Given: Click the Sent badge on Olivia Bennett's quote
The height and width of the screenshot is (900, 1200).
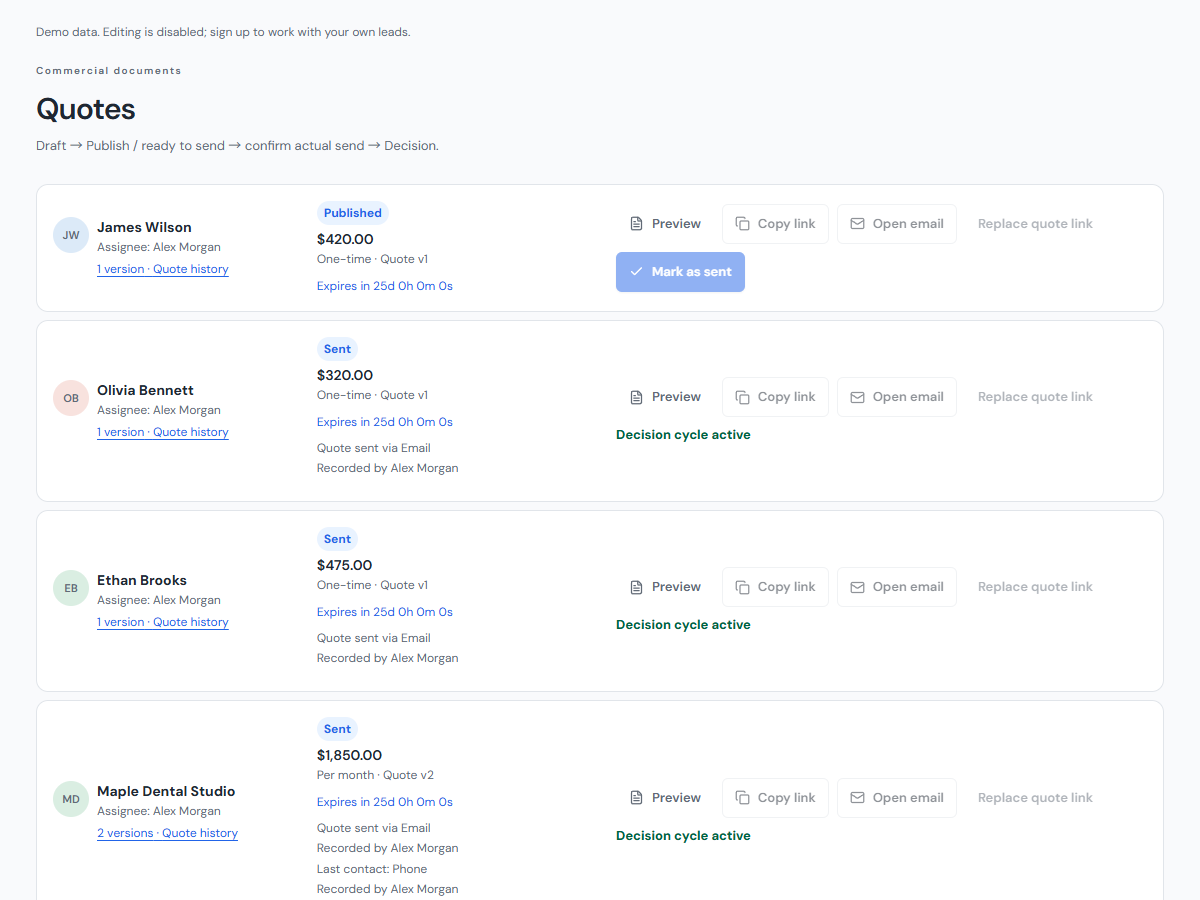Looking at the screenshot, I should (x=337, y=349).
